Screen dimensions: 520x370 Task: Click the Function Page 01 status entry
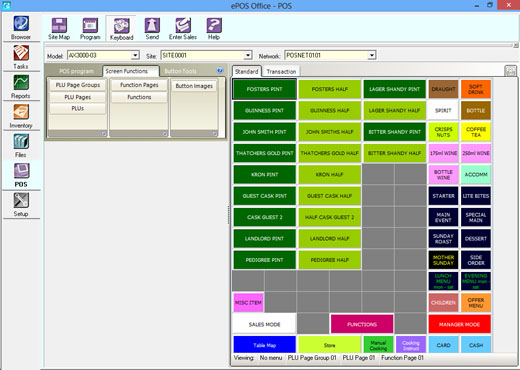point(402,358)
